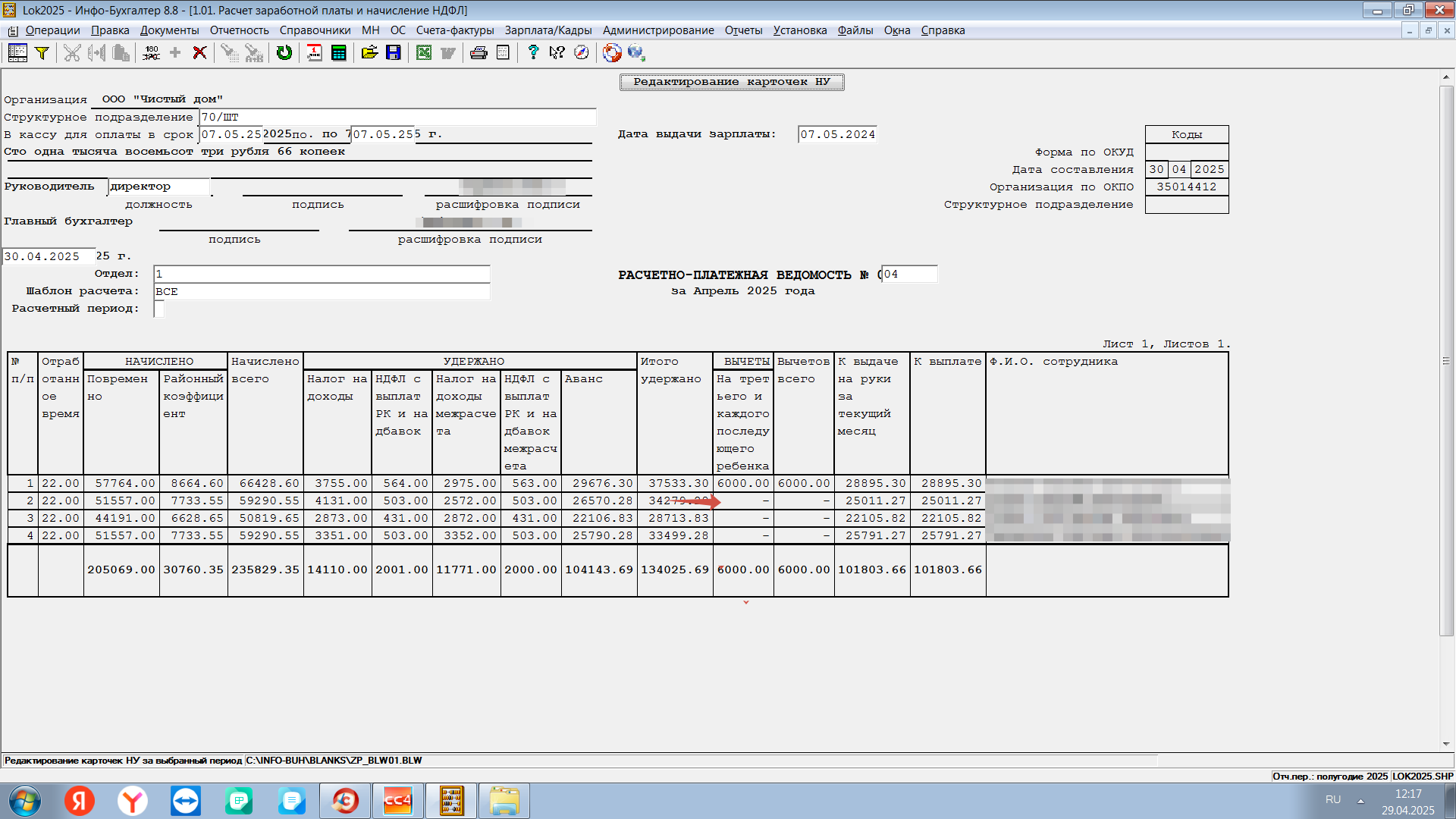Click cell 57764.00 in row 1
The width and height of the screenshot is (1456, 819).
point(121,483)
